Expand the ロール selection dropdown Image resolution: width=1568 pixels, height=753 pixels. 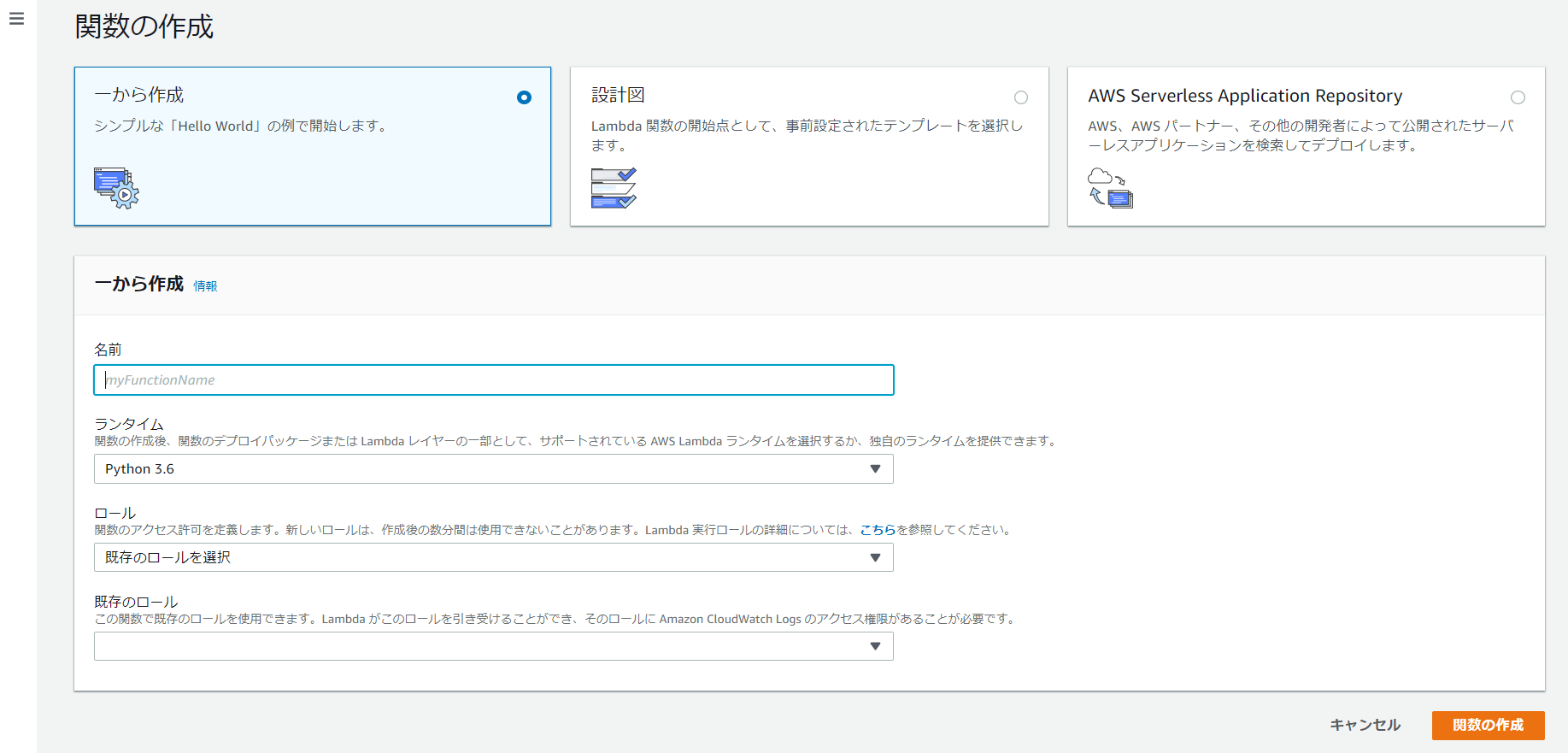[492, 558]
